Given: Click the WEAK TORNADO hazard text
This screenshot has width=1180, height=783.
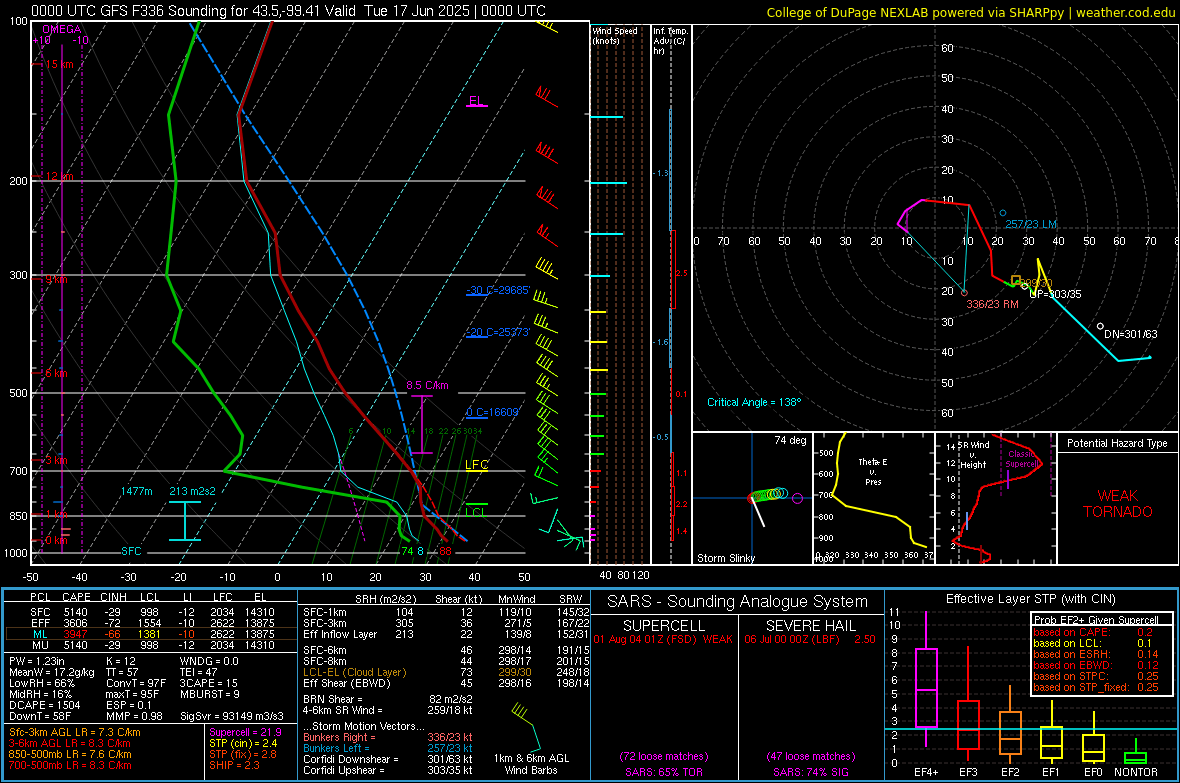Looking at the screenshot, I should pyautogui.click(x=1118, y=504).
